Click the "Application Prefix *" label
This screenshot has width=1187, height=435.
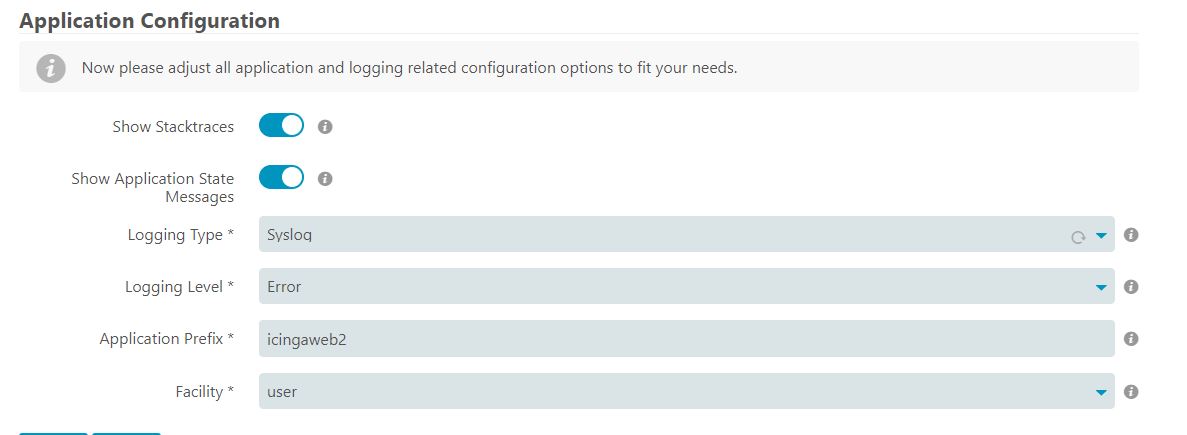point(167,339)
